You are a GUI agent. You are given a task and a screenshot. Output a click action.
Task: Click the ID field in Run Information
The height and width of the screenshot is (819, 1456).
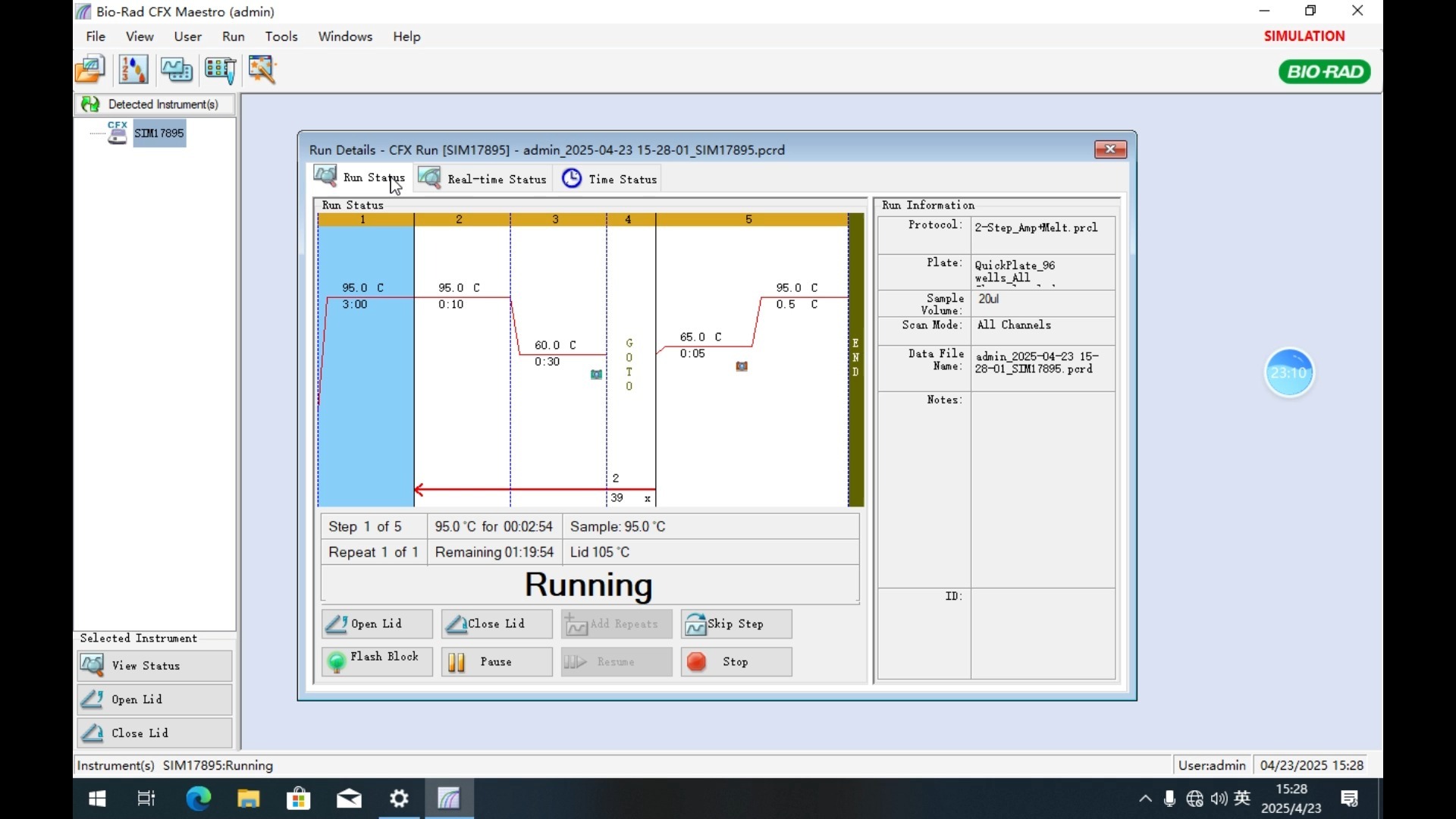pos(1043,632)
